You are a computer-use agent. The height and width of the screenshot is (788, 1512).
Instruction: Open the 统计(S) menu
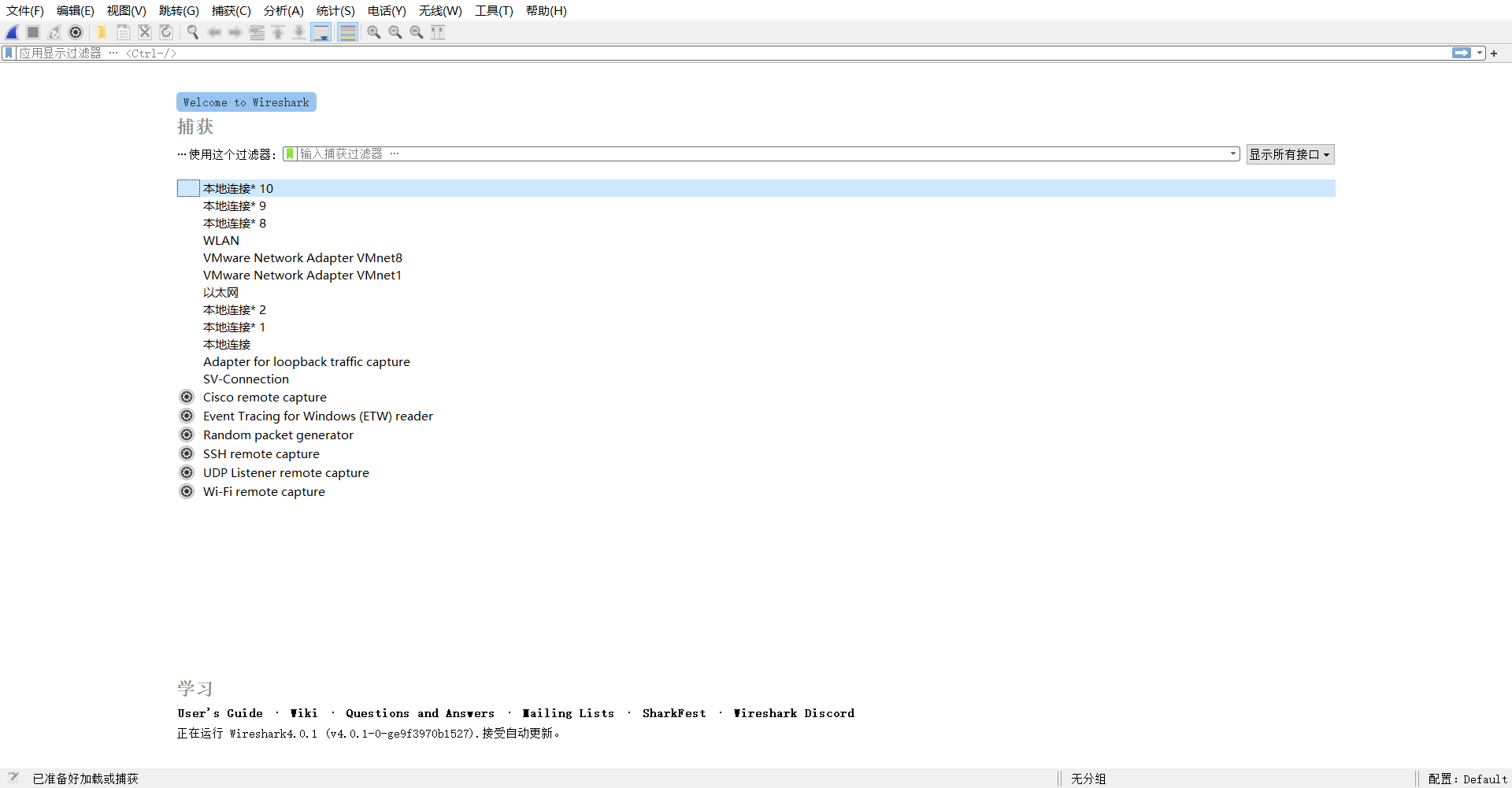point(335,11)
